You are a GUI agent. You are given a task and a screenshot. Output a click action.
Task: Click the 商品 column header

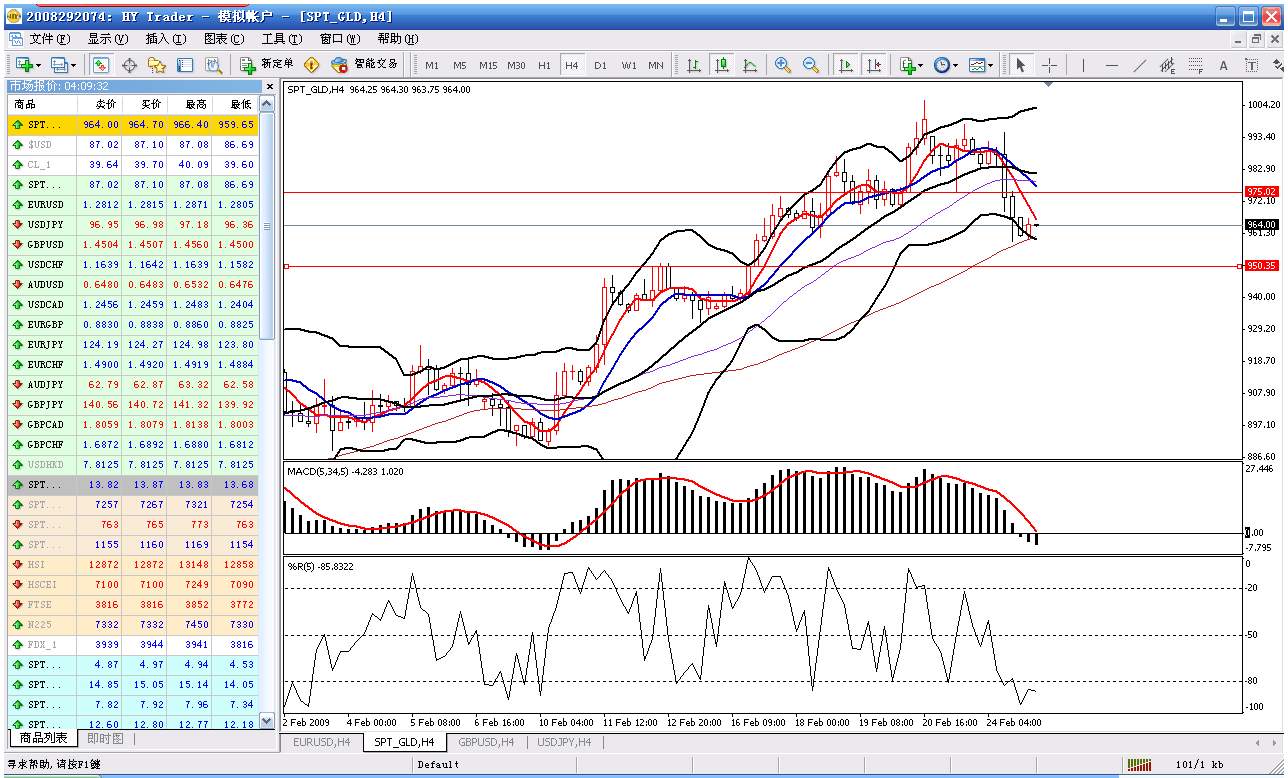pos(43,104)
